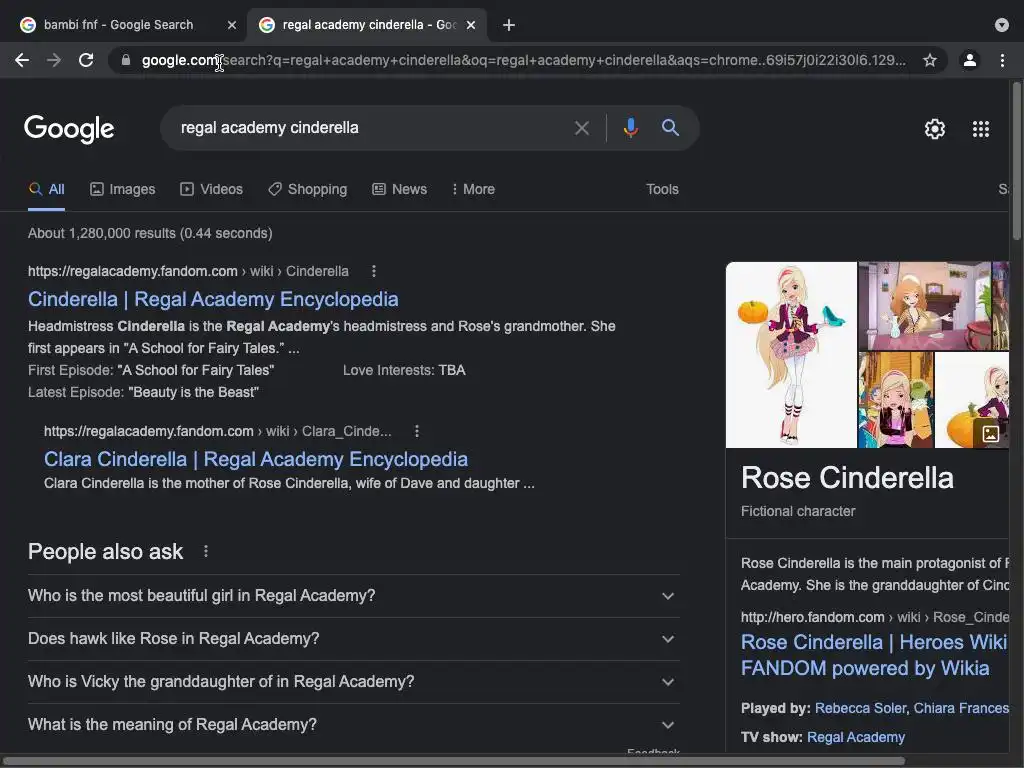Click the 'Latest Episode: Beauty is the Beast' text
This screenshot has width=1024, height=768.
pyautogui.click(x=144, y=392)
